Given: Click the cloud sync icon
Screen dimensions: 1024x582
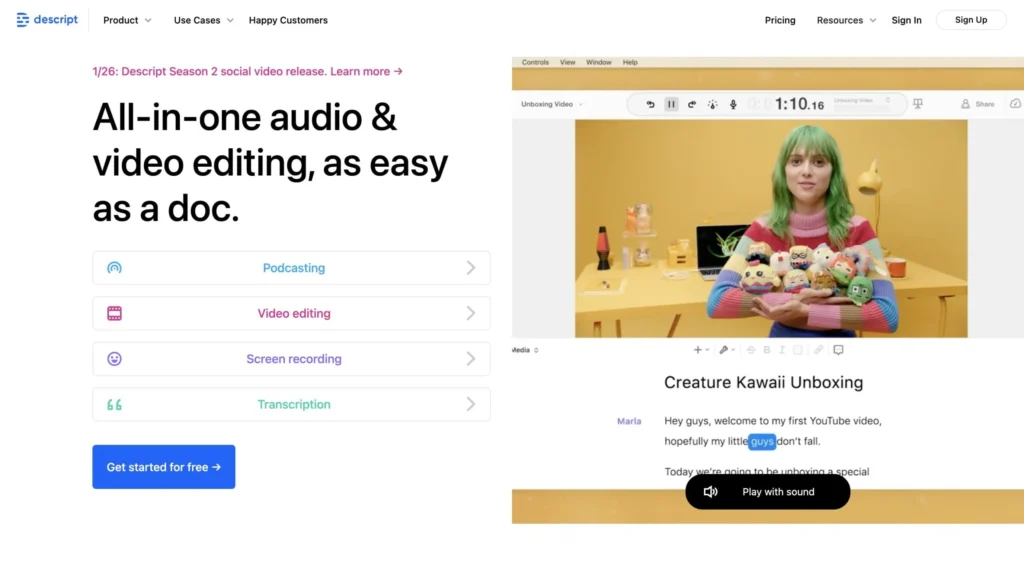Looking at the screenshot, I should coord(1015,104).
